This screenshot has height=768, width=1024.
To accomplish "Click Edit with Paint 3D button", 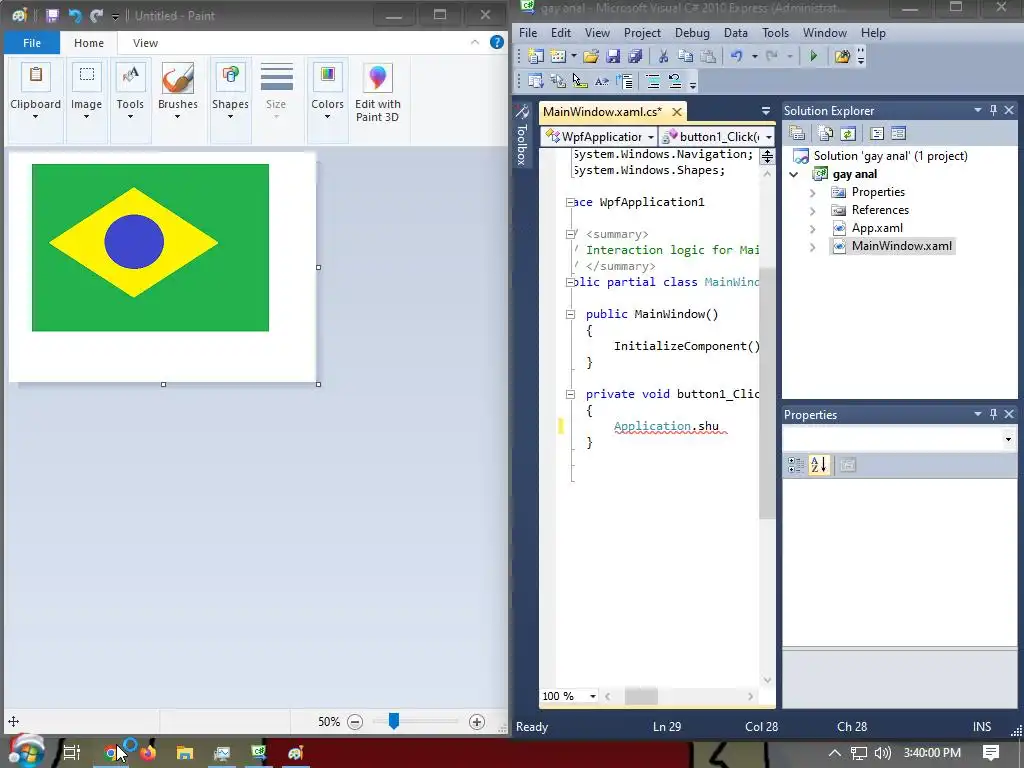I will coord(377,93).
